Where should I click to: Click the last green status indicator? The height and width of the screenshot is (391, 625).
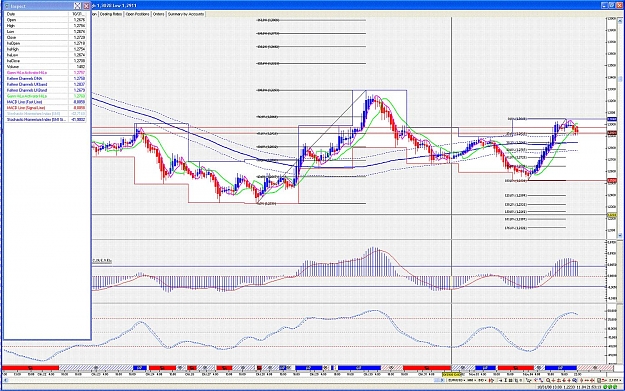(x=615, y=387)
